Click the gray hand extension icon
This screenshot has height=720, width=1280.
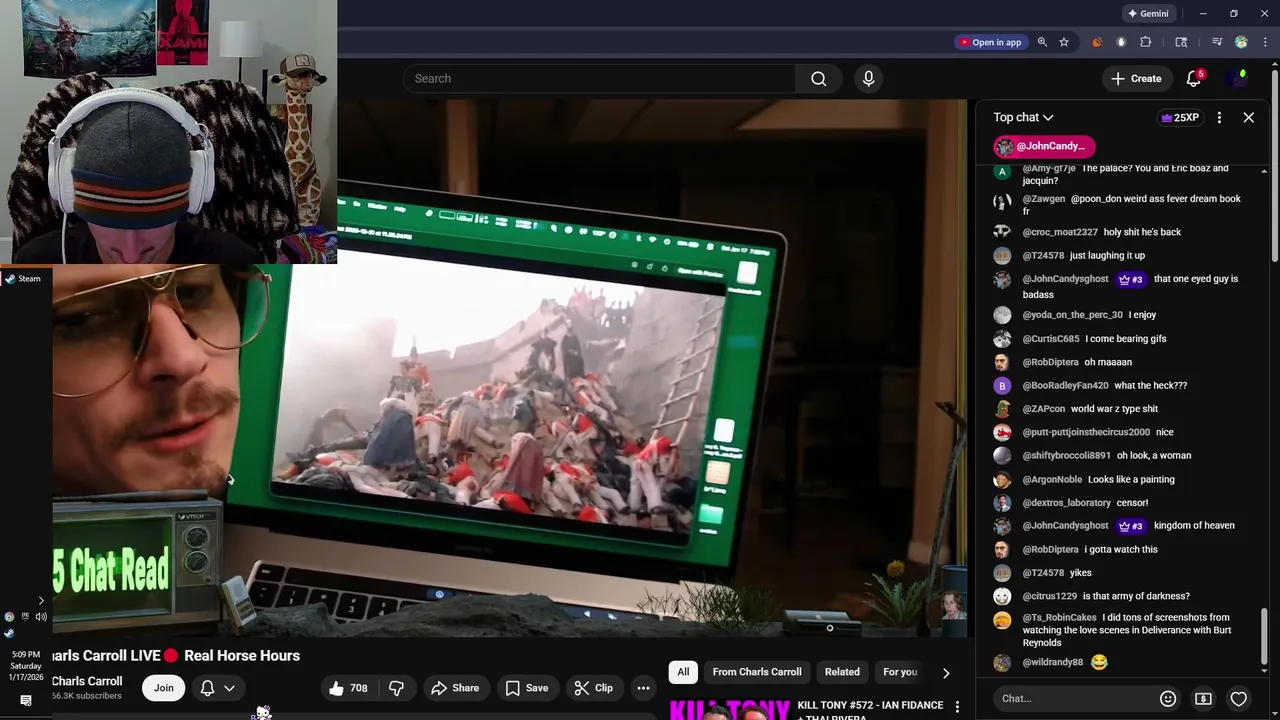pos(1121,42)
